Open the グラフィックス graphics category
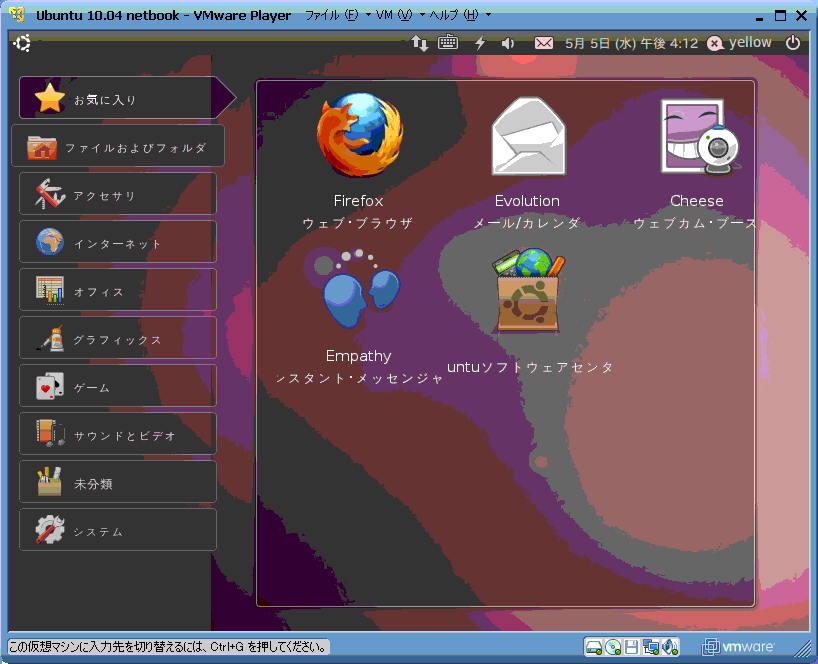818x664 pixels. 118,338
